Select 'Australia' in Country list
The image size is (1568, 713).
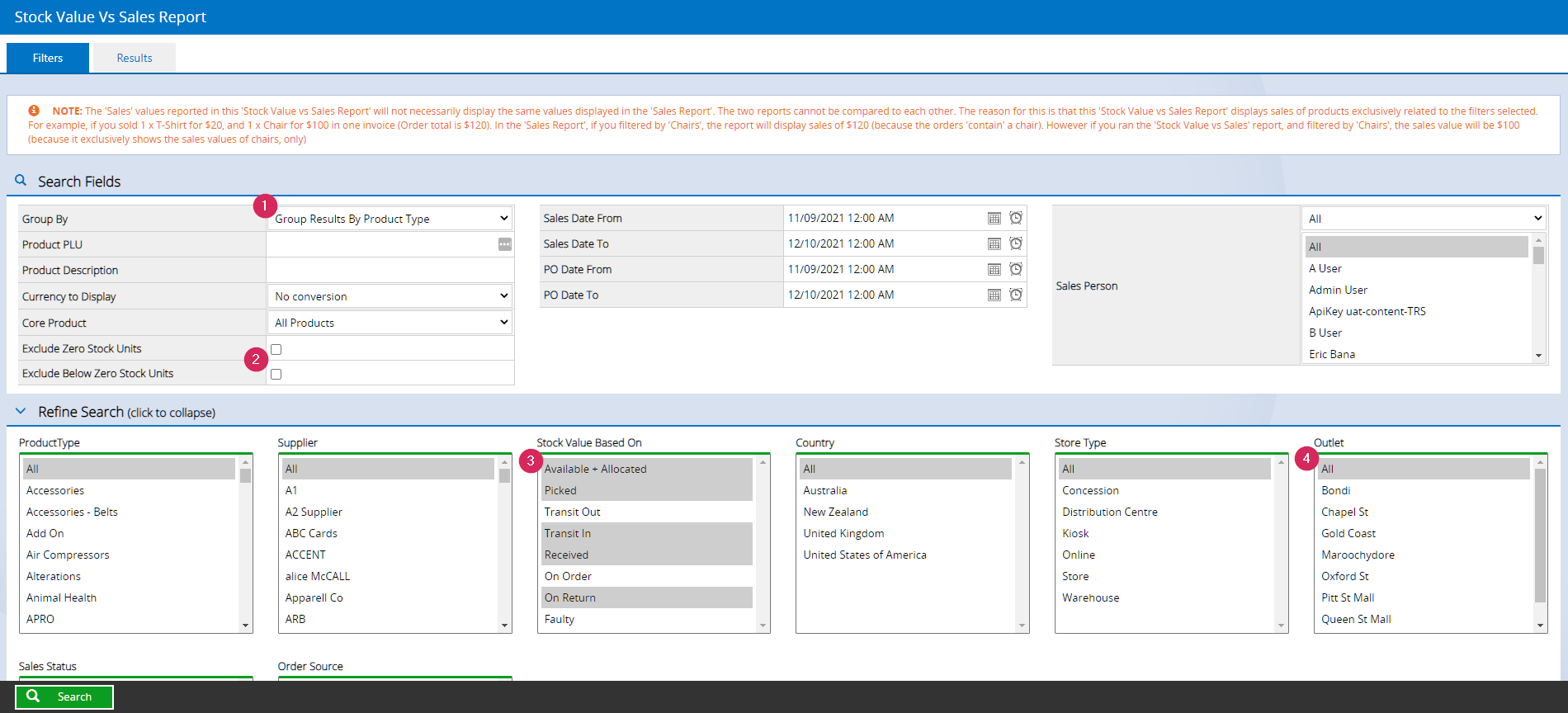coord(906,490)
